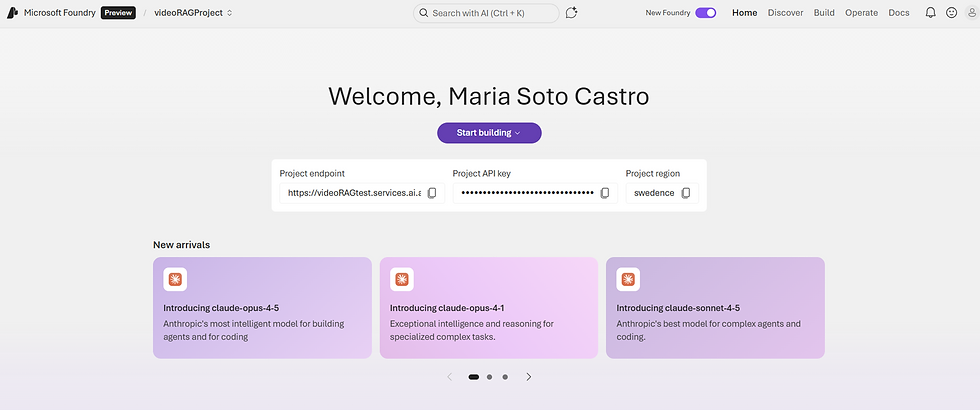This screenshot has width=980, height=410.
Task: Open the claude-opus-4-5 announcement card
Action: pyautogui.click(x=261, y=307)
